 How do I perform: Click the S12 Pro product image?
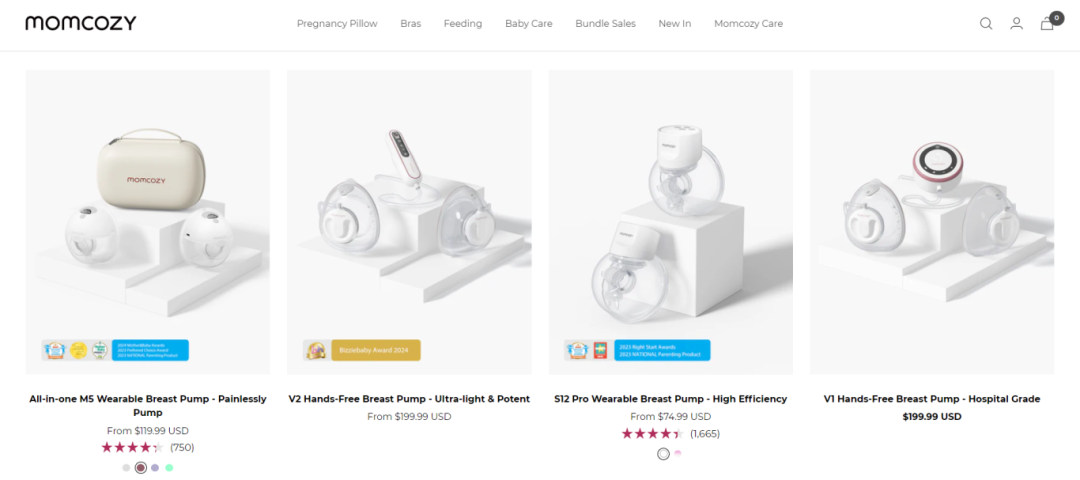[x=670, y=220]
